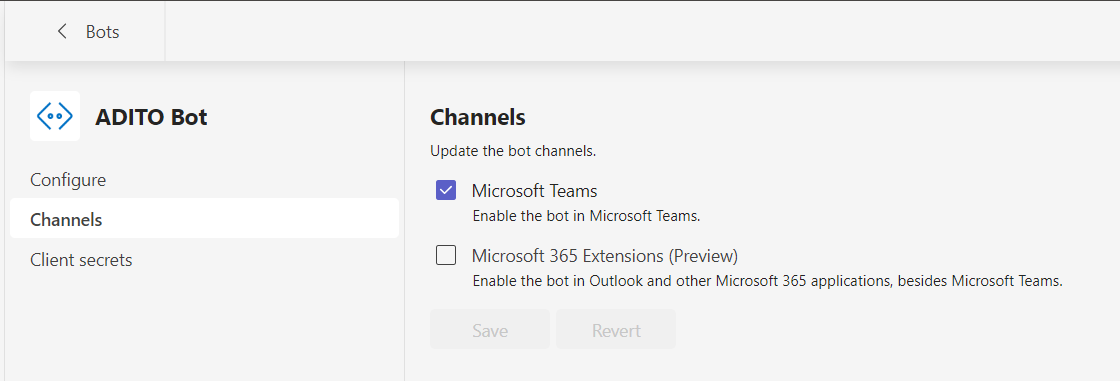Click the 'Microsoft Teams' label
The image size is (1120, 381).
click(x=534, y=191)
